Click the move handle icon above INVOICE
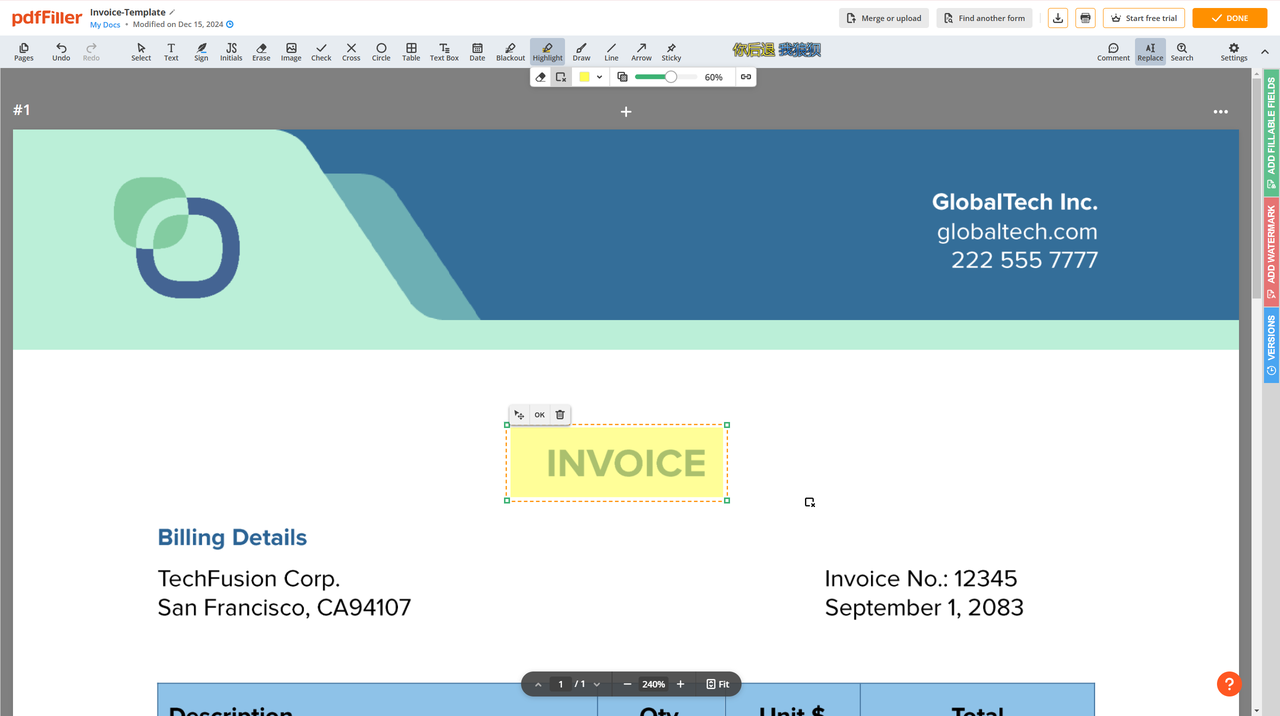Viewport: 1280px width, 716px height. click(x=519, y=415)
